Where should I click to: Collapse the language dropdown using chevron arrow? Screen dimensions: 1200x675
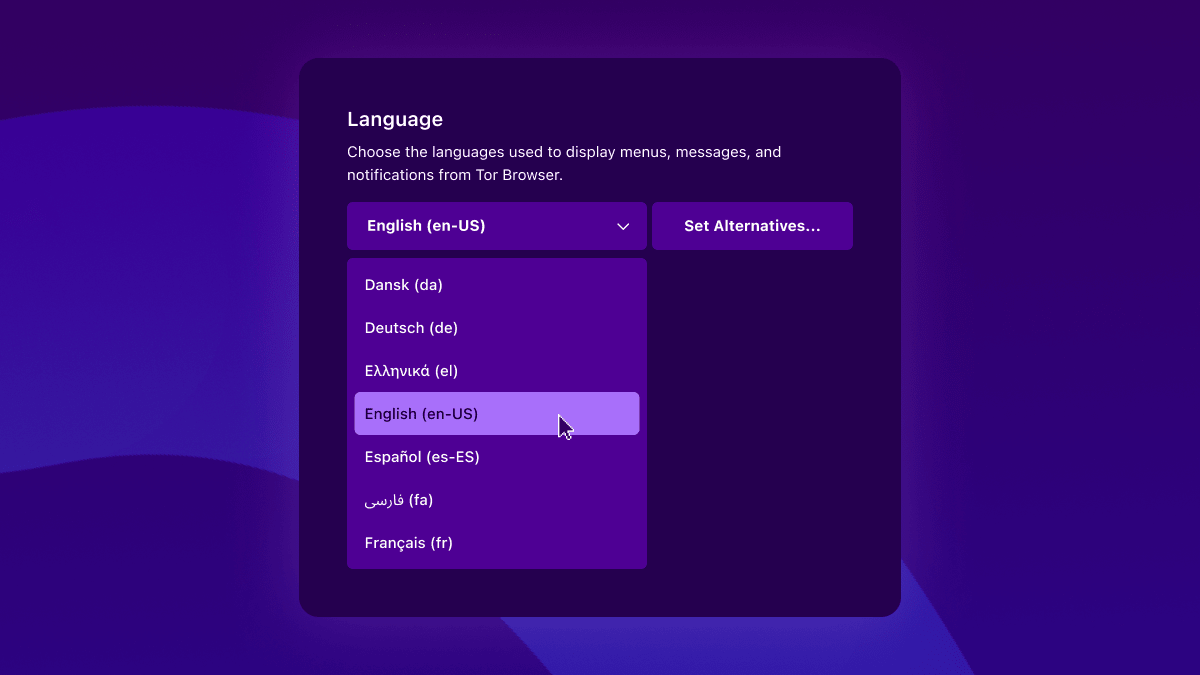(623, 226)
